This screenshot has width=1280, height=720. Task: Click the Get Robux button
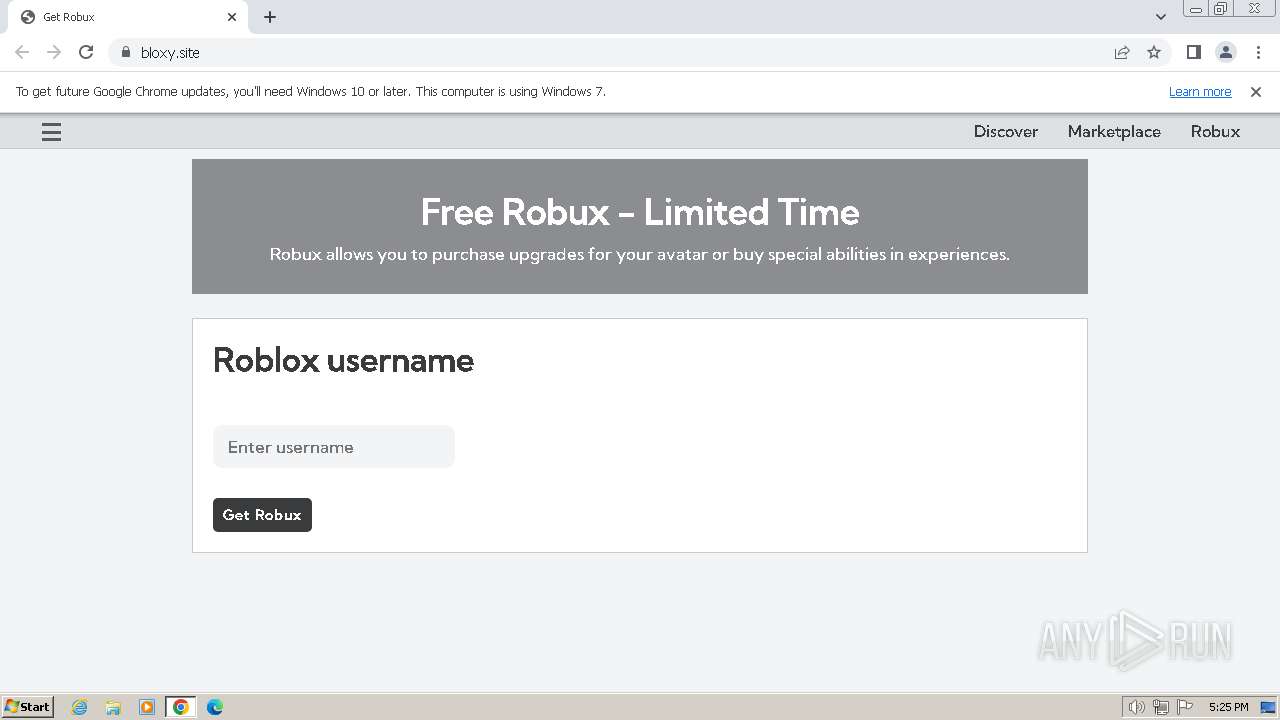click(x=262, y=515)
